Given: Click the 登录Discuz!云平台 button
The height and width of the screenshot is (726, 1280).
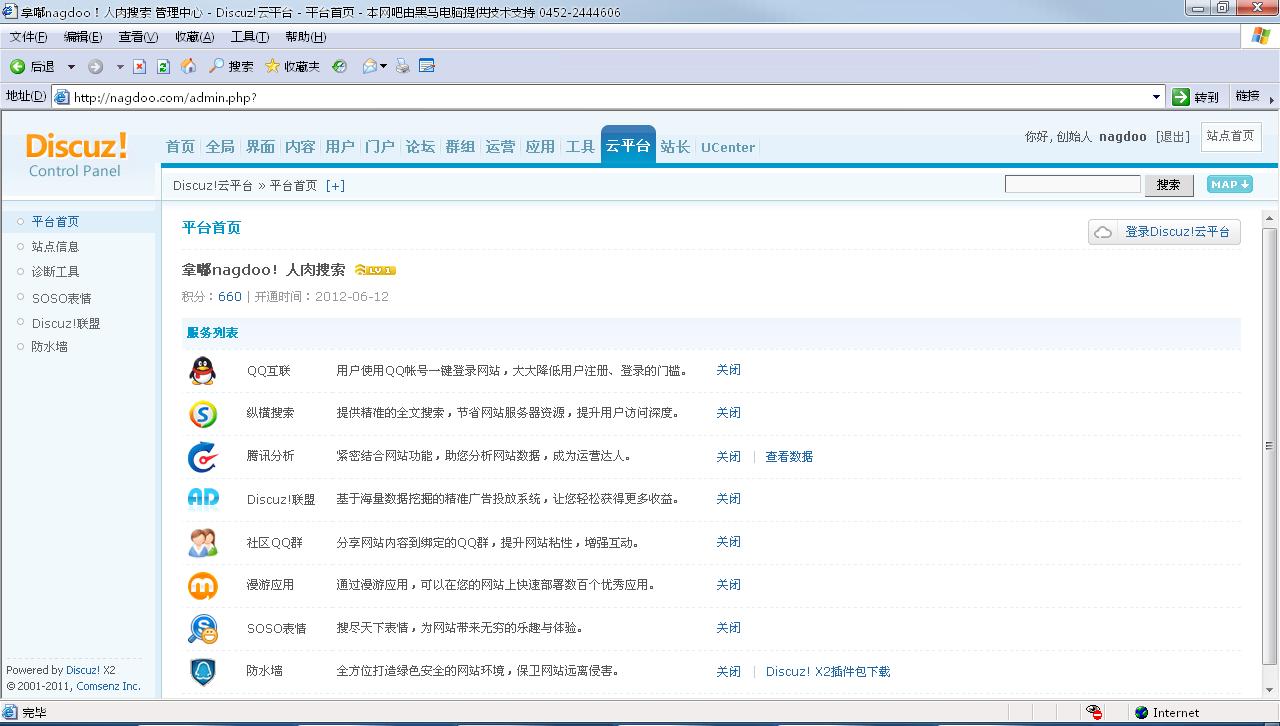Looking at the screenshot, I should (x=1164, y=232).
